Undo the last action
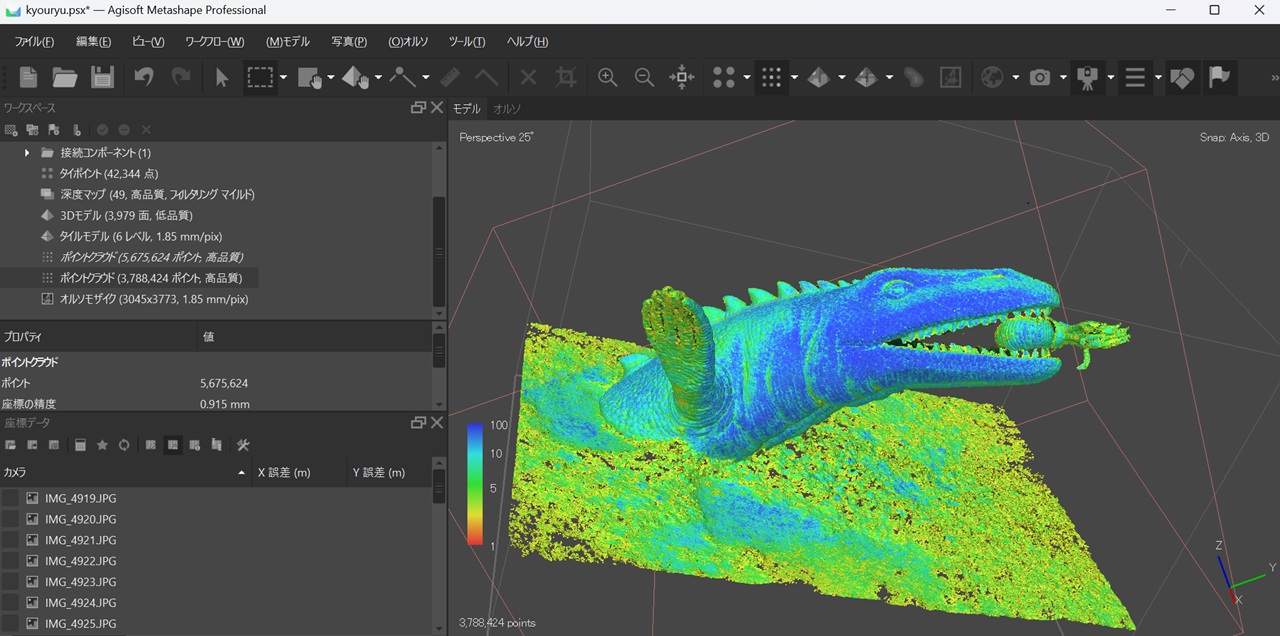The height and width of the screenshot is (636, 1280). 144,77
